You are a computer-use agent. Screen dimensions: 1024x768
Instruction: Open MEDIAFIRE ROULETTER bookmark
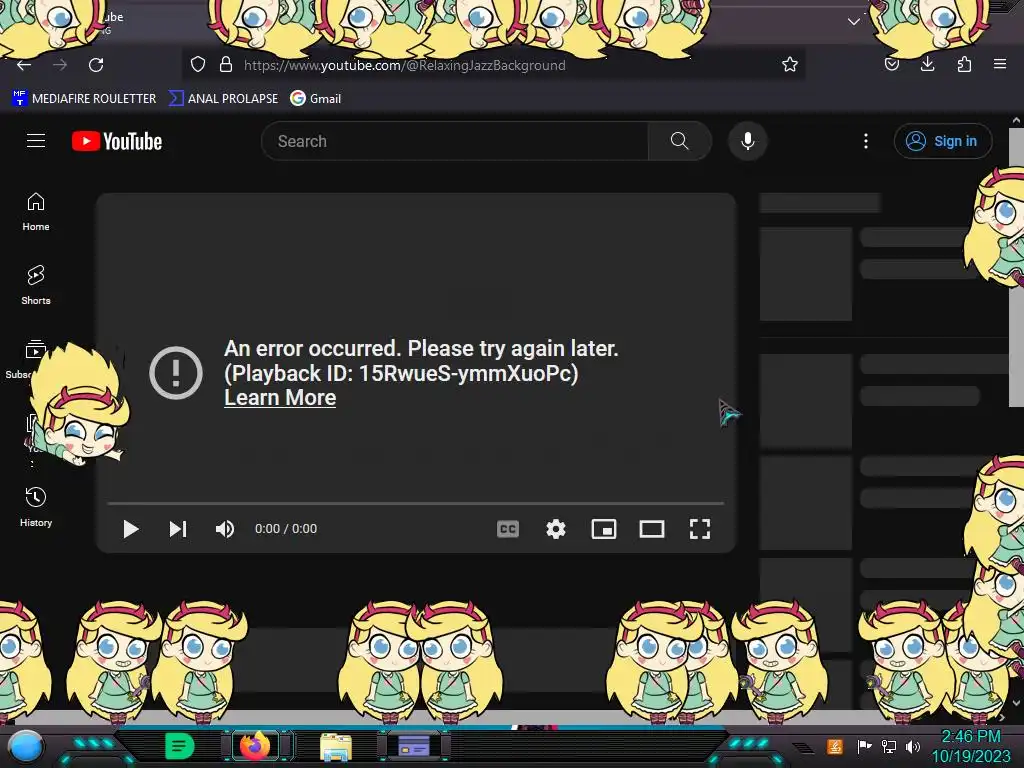84,99
